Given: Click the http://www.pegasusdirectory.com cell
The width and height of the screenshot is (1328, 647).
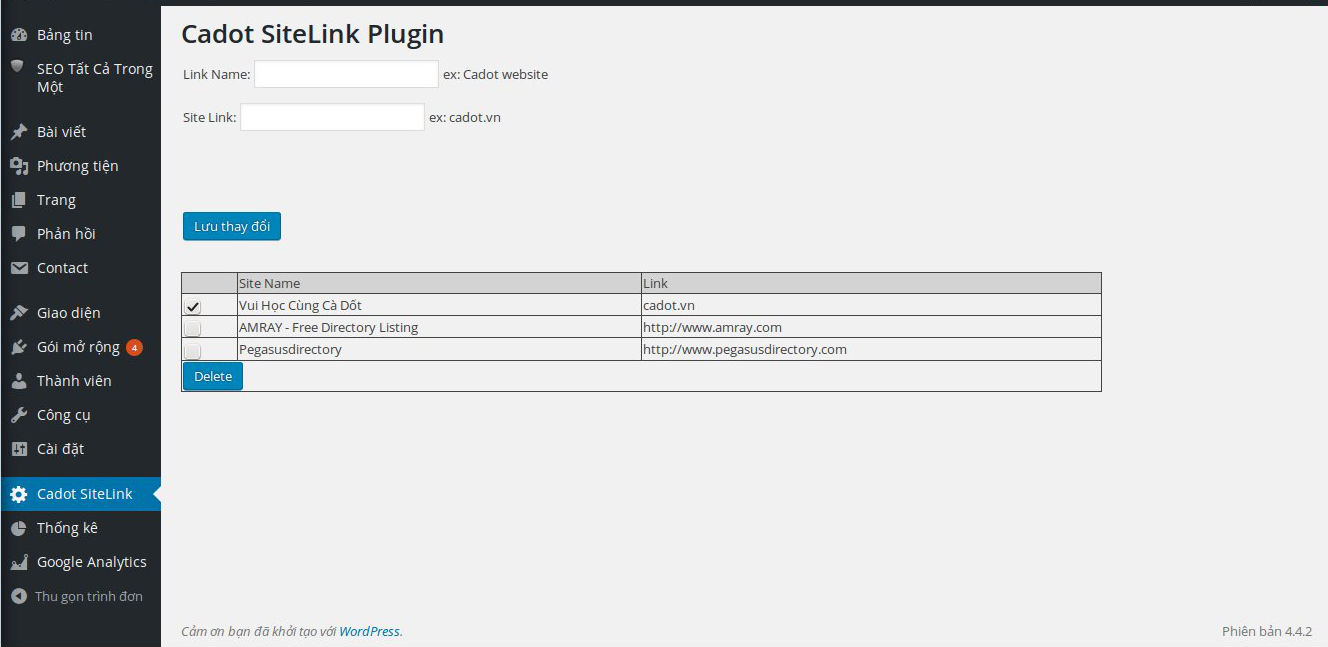Looking at the screenshot, I should click(871, 349).
